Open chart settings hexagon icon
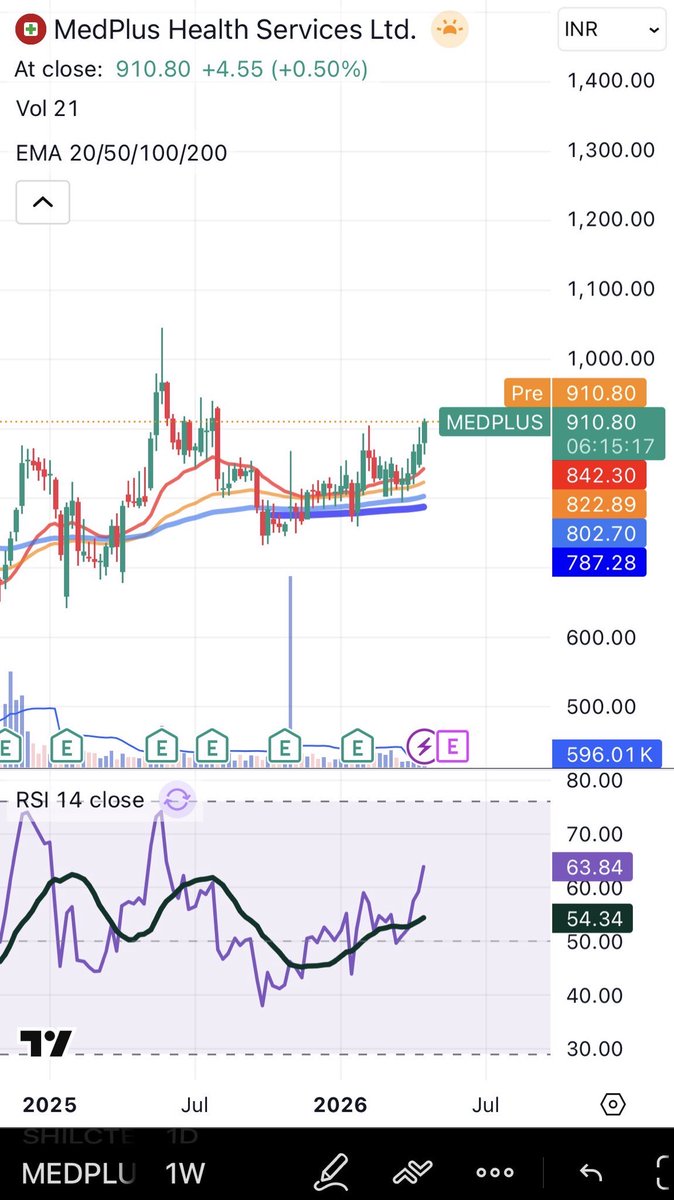 tap(613, 1105)
